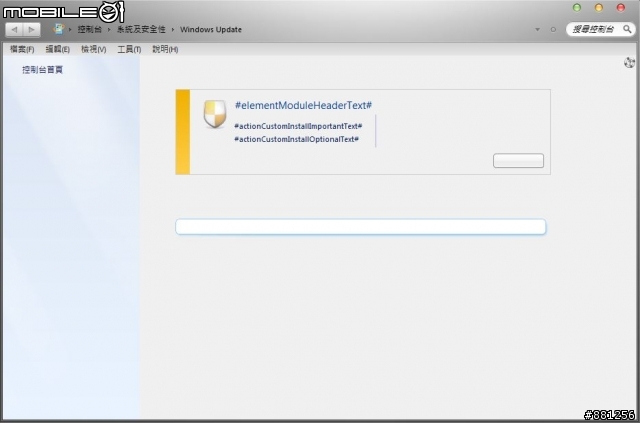
Task: Go back with the left arrow button
Action: click(14, 29)
